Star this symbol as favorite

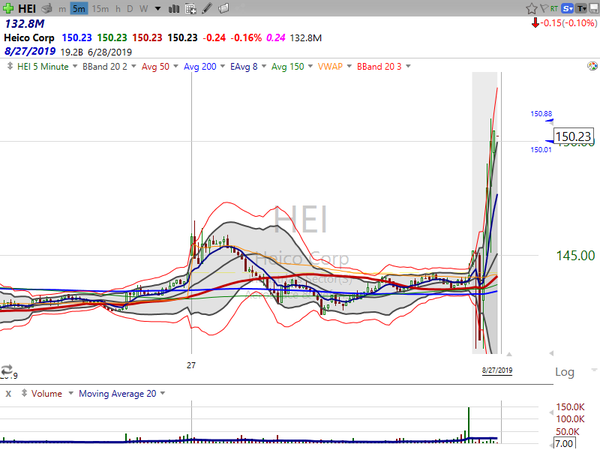[x=532, y=8]
